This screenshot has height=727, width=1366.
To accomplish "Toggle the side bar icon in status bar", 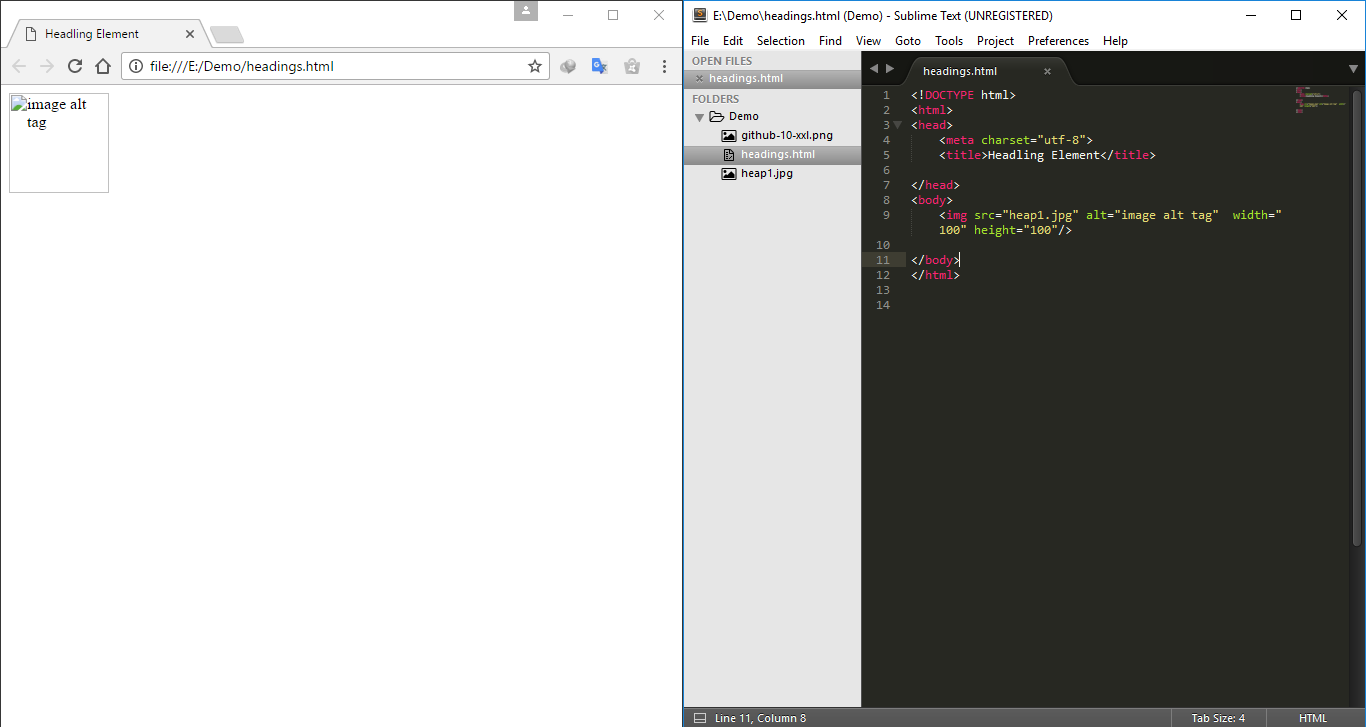I will (x=699, y=718).
